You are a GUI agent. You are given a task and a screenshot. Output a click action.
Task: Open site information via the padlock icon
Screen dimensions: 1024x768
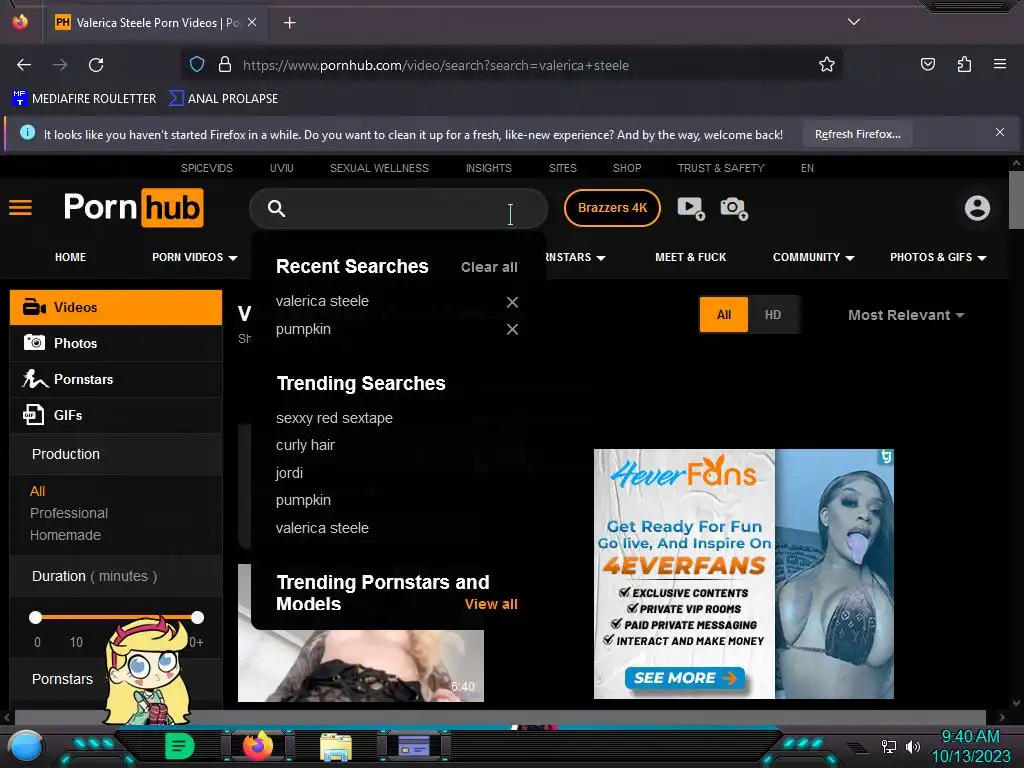coord(225,65)
